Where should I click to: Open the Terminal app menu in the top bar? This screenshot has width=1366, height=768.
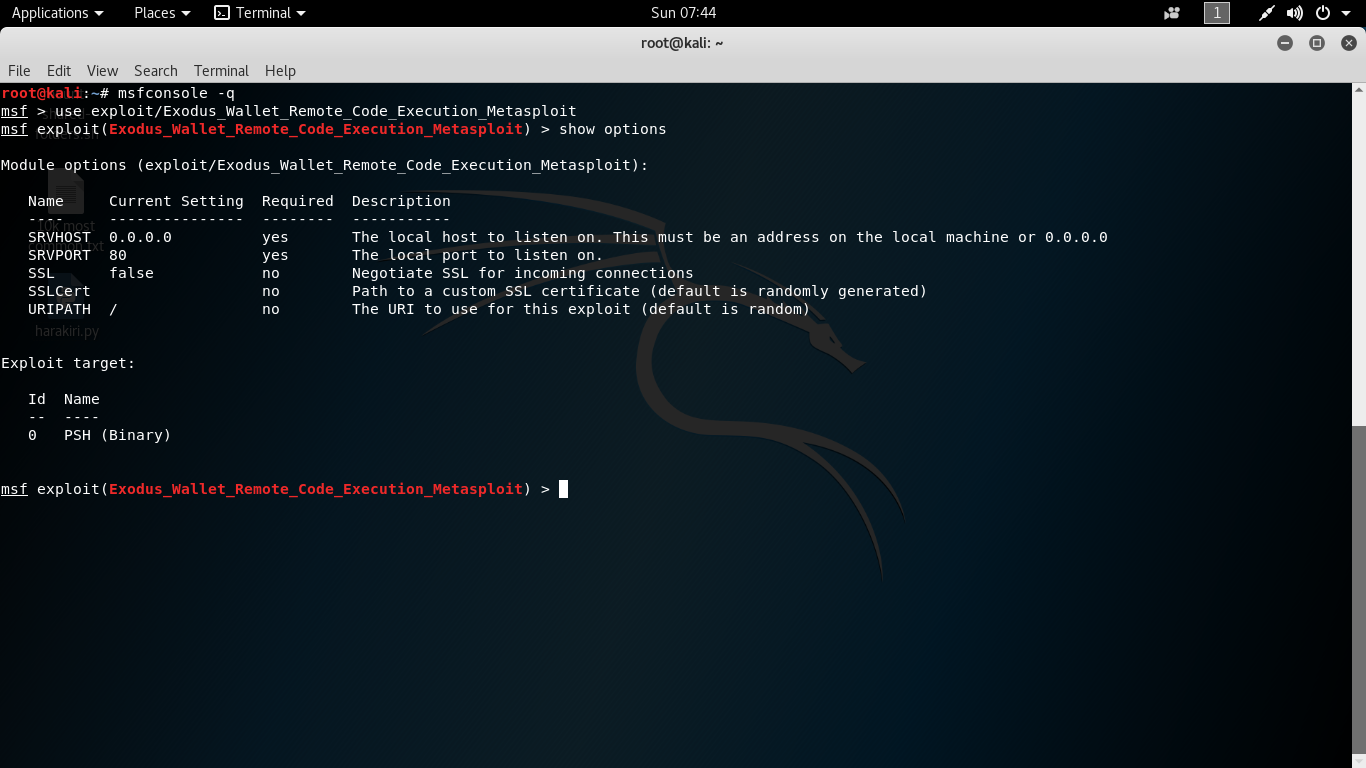(260, 13)
